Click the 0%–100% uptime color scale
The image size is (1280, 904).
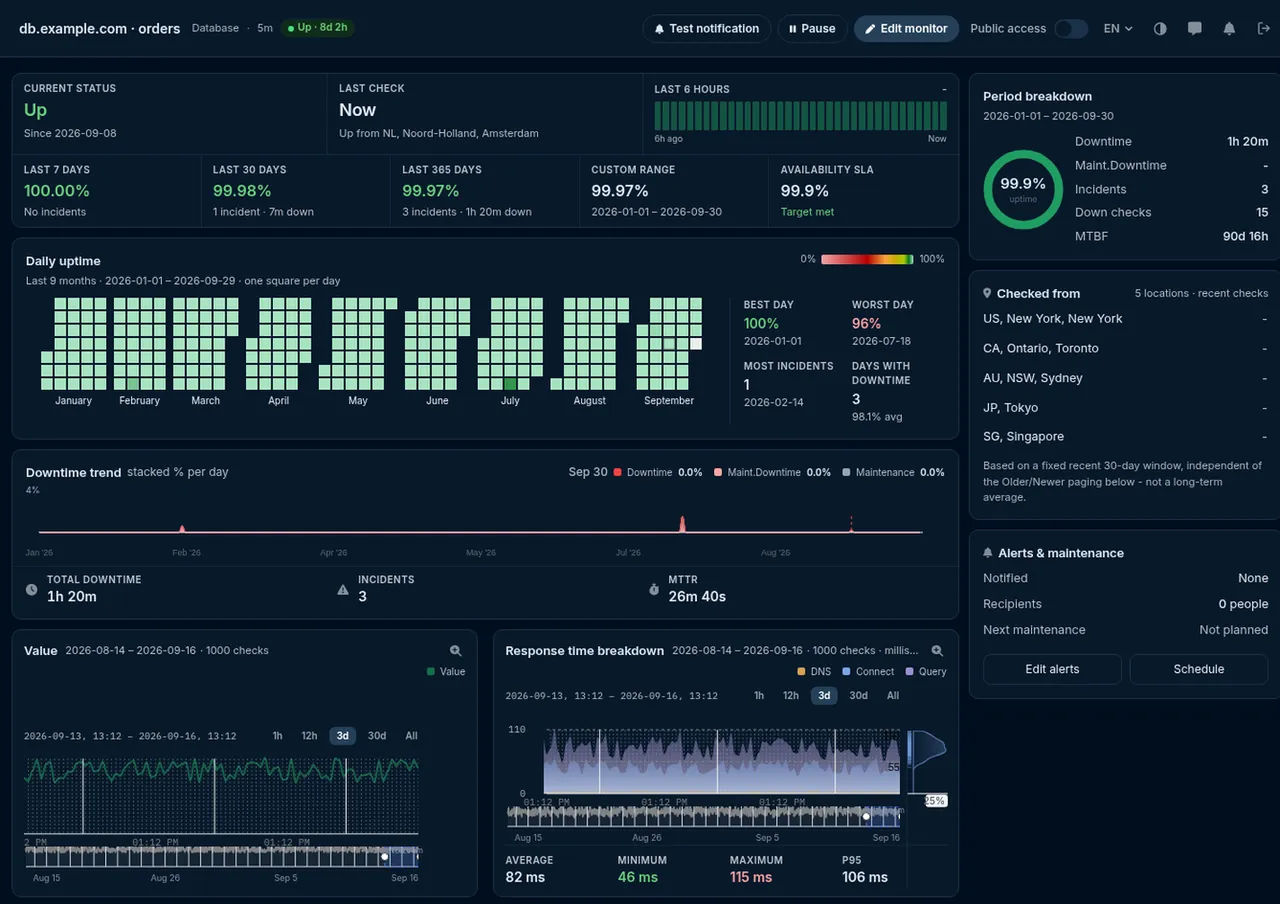[x=867, y=259]
